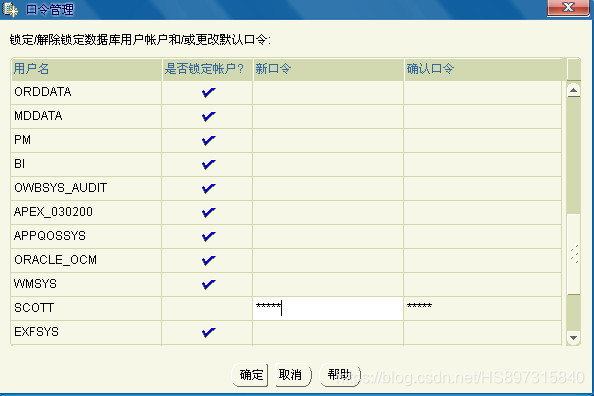Close the 口令管理 dialog

point(568,8)
